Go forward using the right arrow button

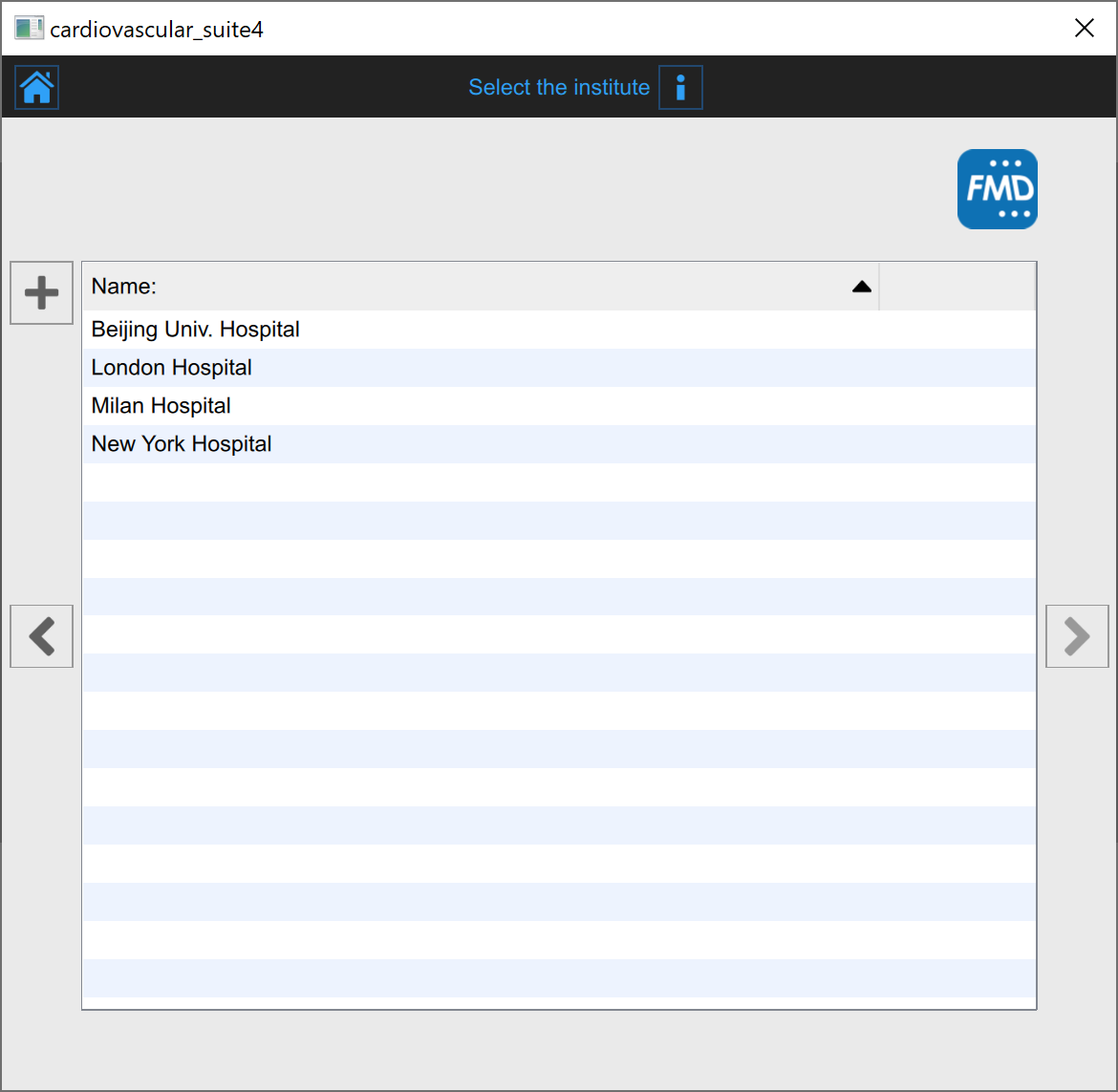(1077, 636)
